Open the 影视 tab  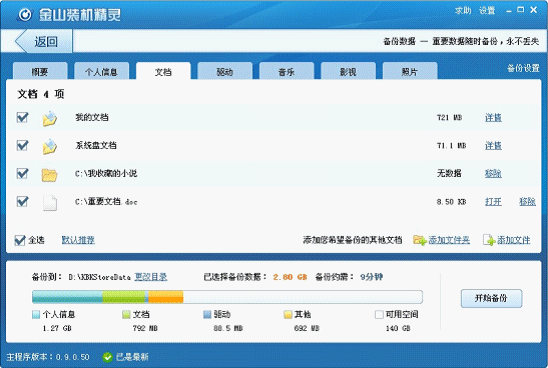pyautogui.click(x=348, y=71)
